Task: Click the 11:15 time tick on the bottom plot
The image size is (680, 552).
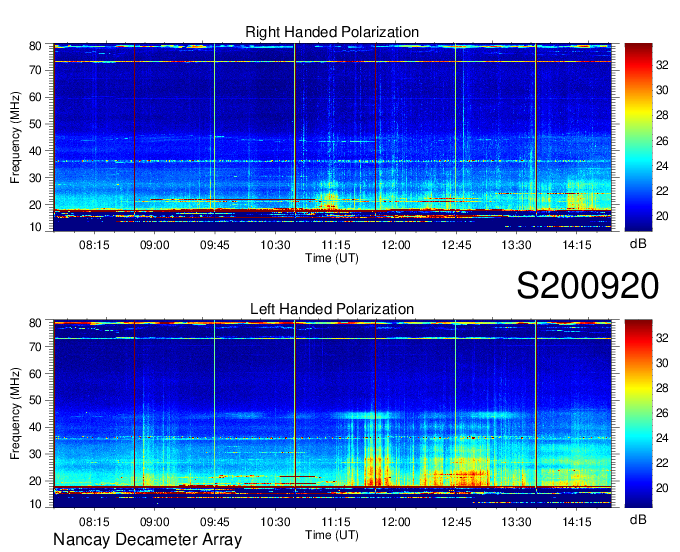Action: (335, 522)
